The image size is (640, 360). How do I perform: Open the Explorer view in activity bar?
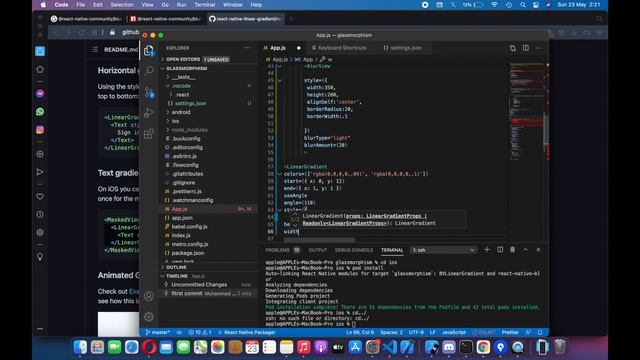[x=149, y=51]
